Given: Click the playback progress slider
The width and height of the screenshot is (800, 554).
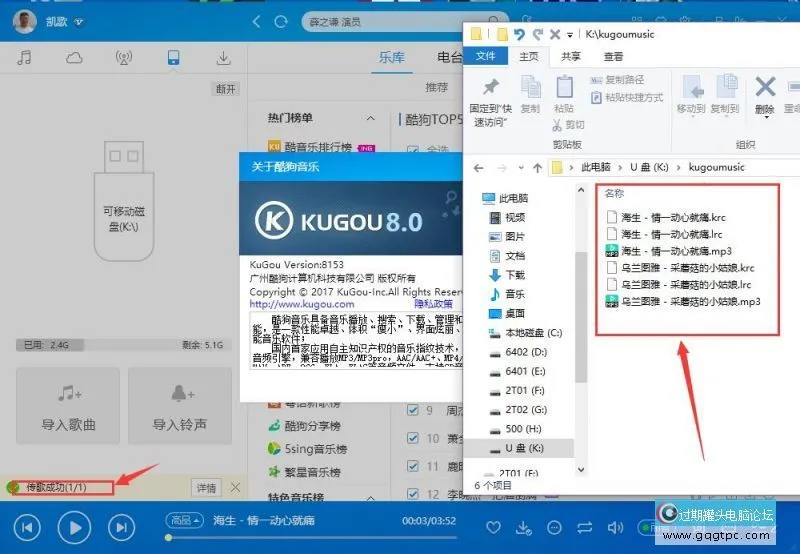Looking at the screenshot, I should [300, 537].
